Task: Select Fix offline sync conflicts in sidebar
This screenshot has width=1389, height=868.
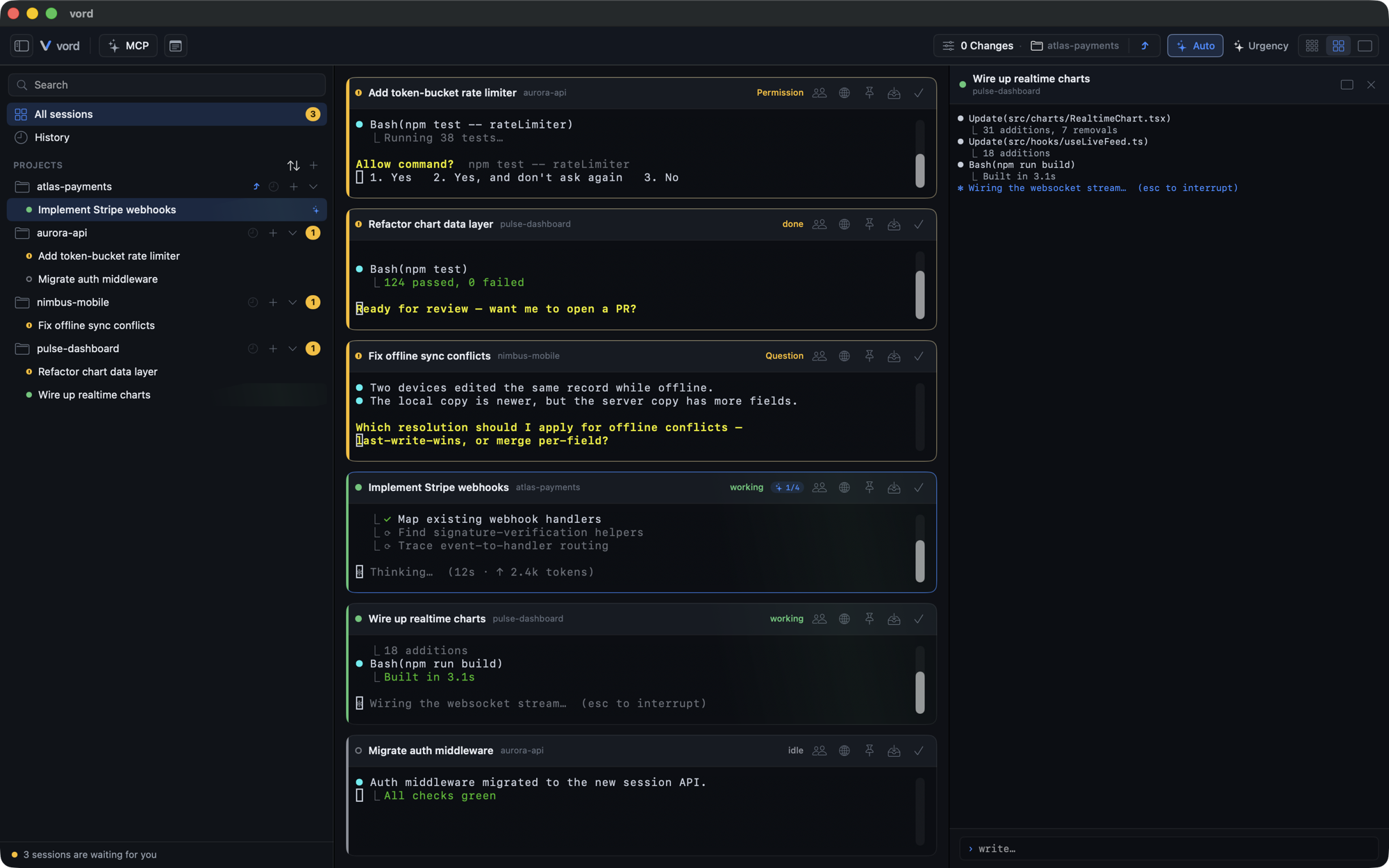Action: pyautogui.click(x=167, y=326)
